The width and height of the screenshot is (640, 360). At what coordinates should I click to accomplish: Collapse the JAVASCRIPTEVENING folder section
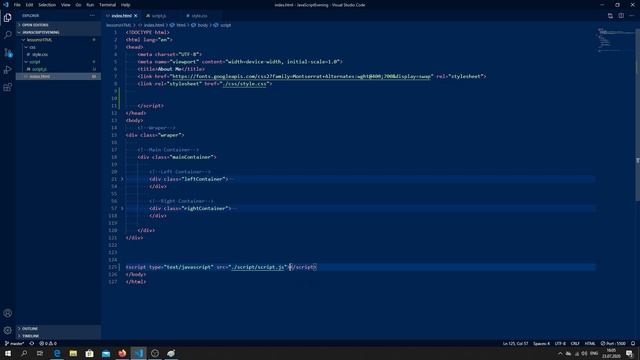[58, 32]
